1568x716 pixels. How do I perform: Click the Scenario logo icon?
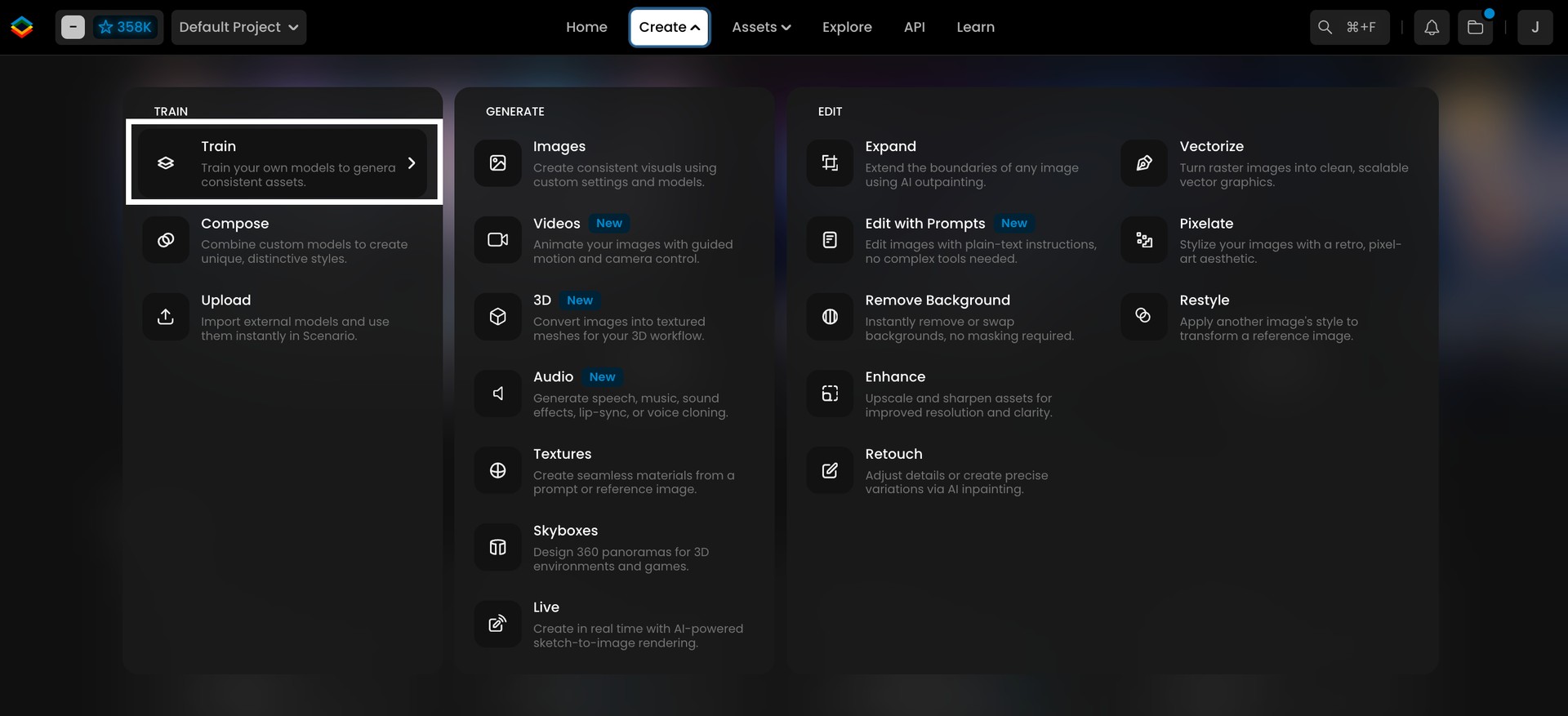point(22,27)
